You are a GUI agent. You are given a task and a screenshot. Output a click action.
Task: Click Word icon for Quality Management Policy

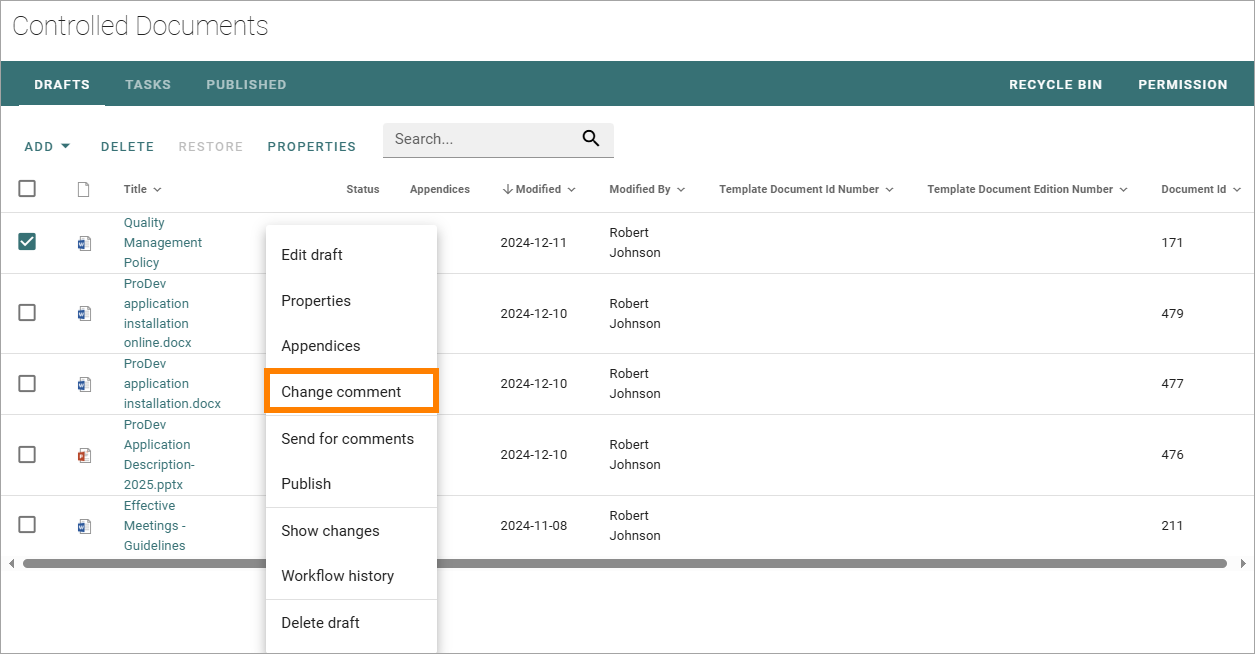[x=84, y=243]
